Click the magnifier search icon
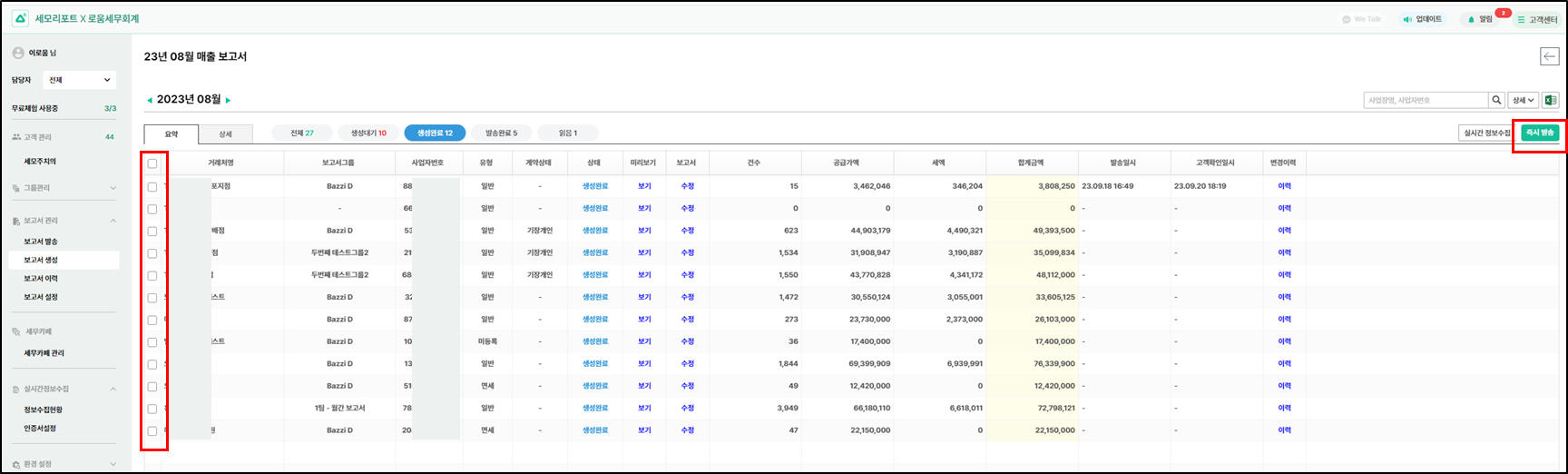Viewport: 1568px width, 474px height. pyautogui.click(x=1496, y=101)
